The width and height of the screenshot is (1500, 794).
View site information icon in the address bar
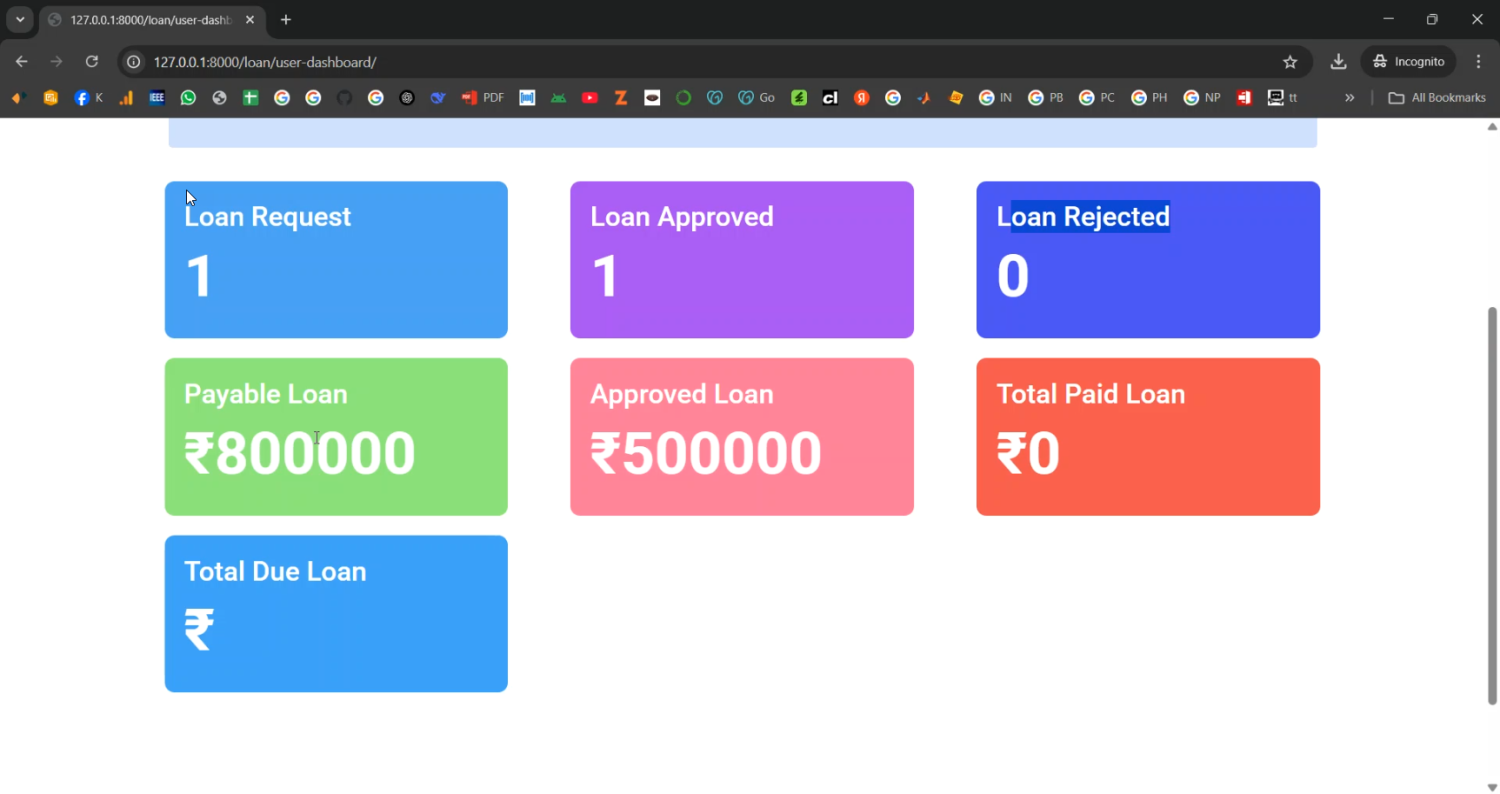[x=134, y=62]
